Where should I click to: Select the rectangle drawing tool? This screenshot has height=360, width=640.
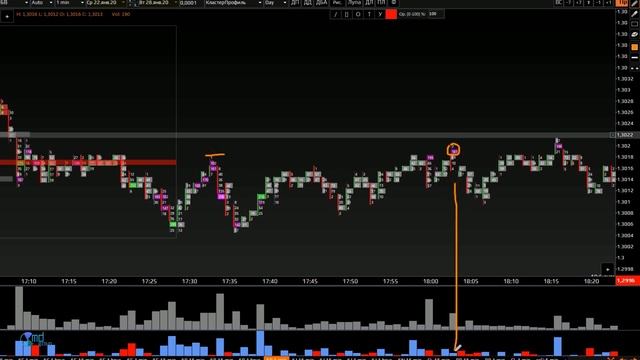coord(347,14)
